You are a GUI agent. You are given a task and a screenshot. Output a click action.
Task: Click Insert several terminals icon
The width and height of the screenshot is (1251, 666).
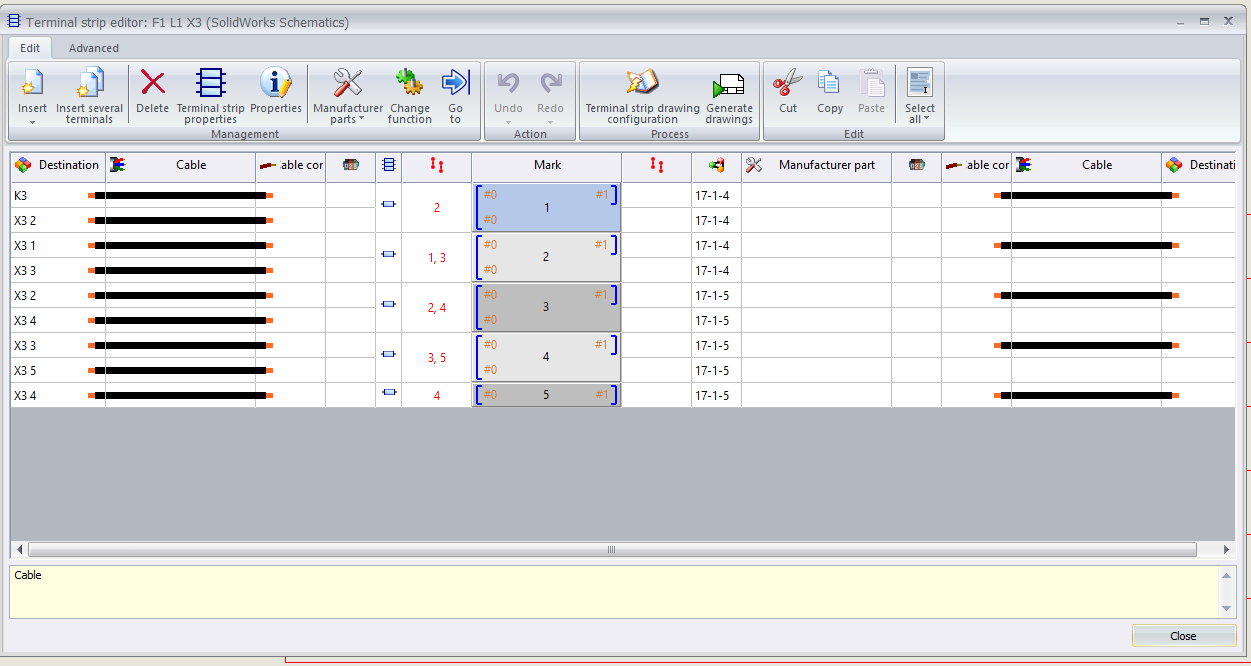point(89,84)
